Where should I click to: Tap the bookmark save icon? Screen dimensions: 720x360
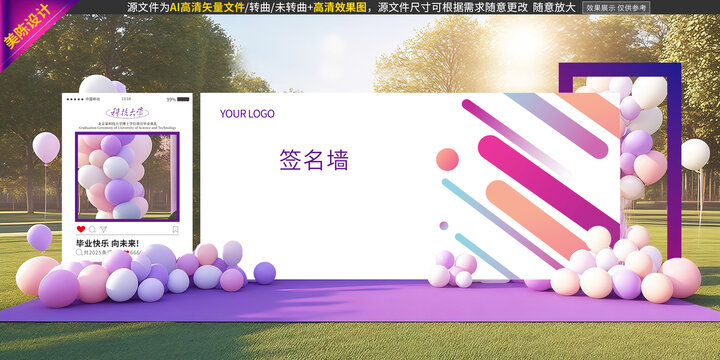tap(175, 230)
